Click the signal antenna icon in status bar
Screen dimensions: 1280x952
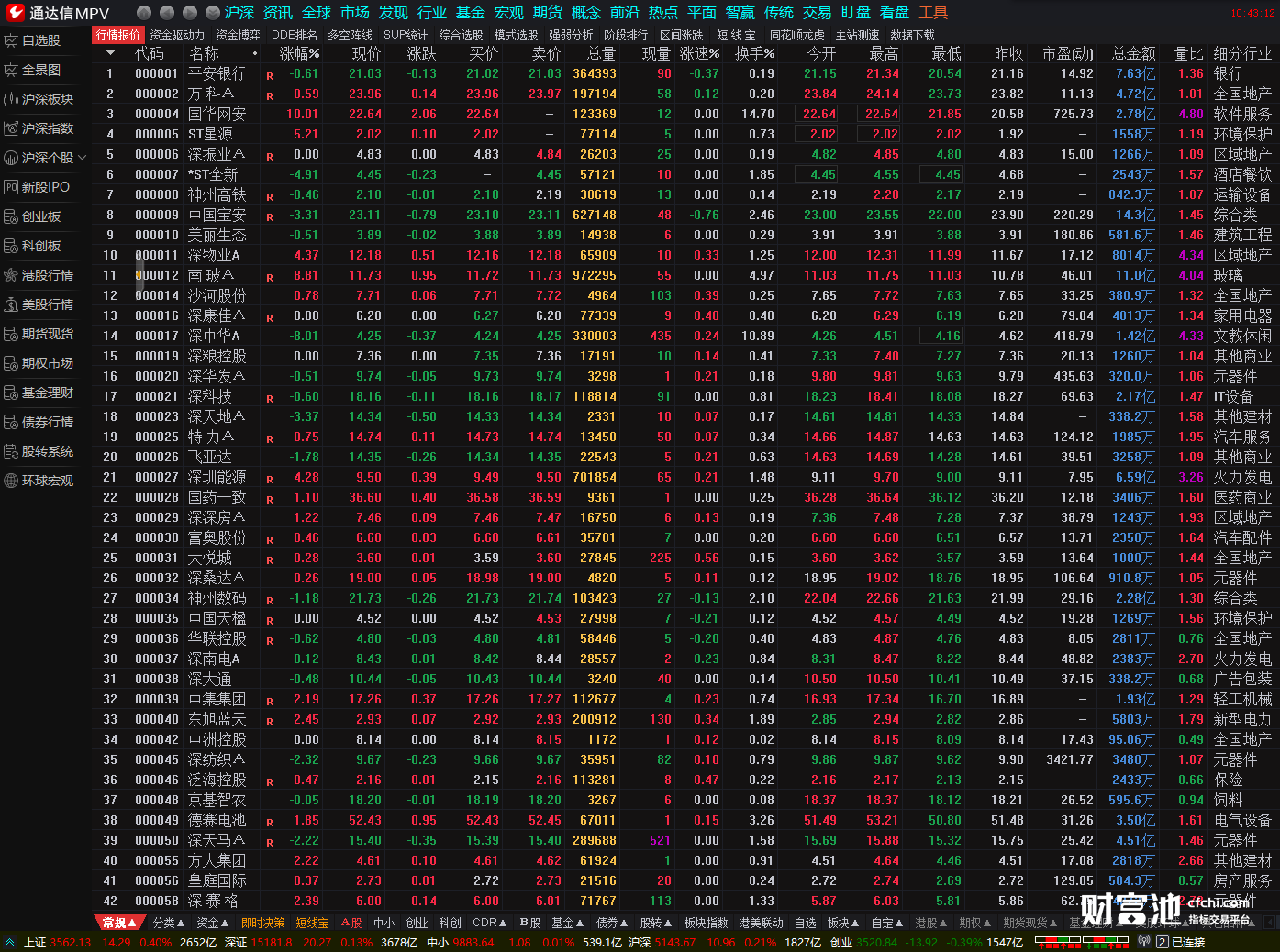tap(1143, 942)
